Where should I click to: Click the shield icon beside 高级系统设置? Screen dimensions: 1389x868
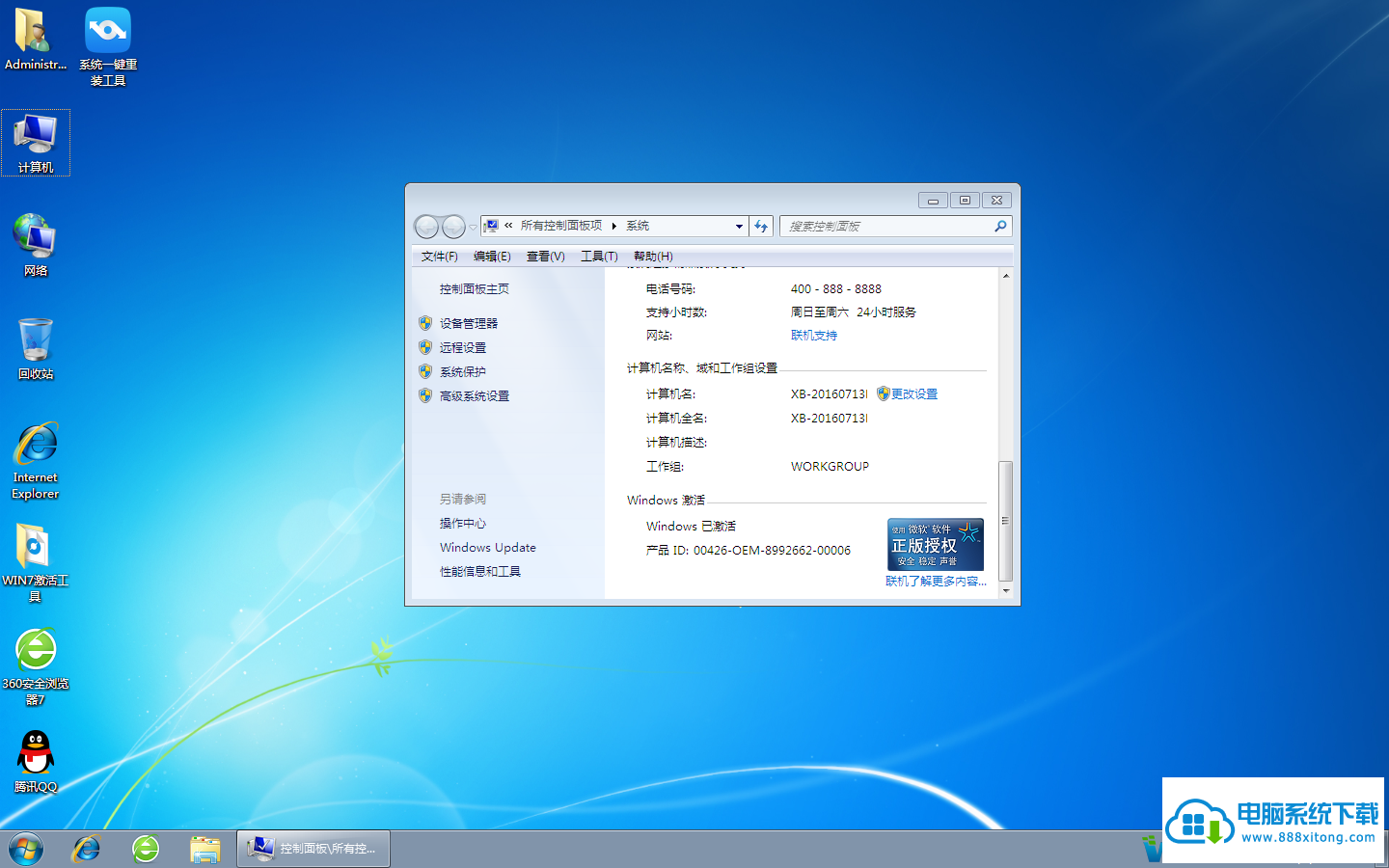click(x=425, y=395)
